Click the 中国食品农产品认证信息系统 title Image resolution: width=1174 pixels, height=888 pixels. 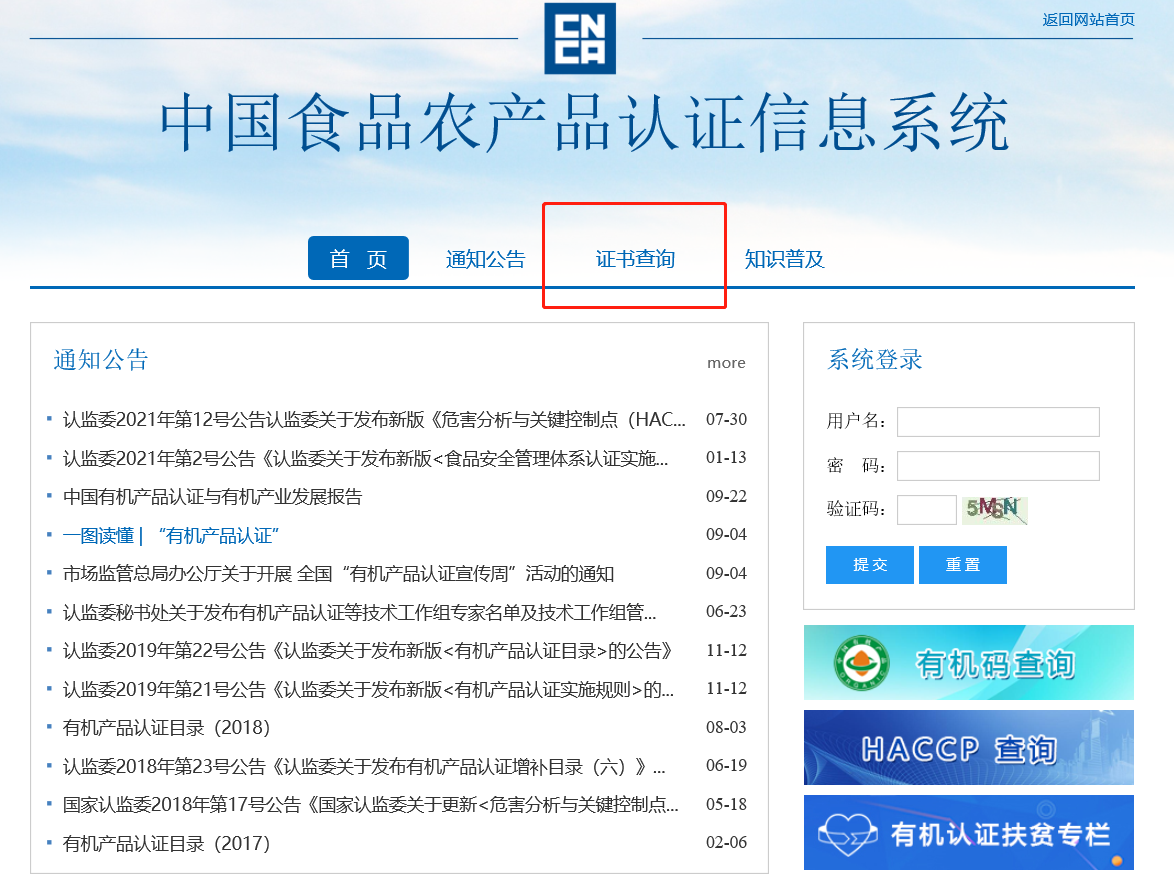(x=585, y=123)
